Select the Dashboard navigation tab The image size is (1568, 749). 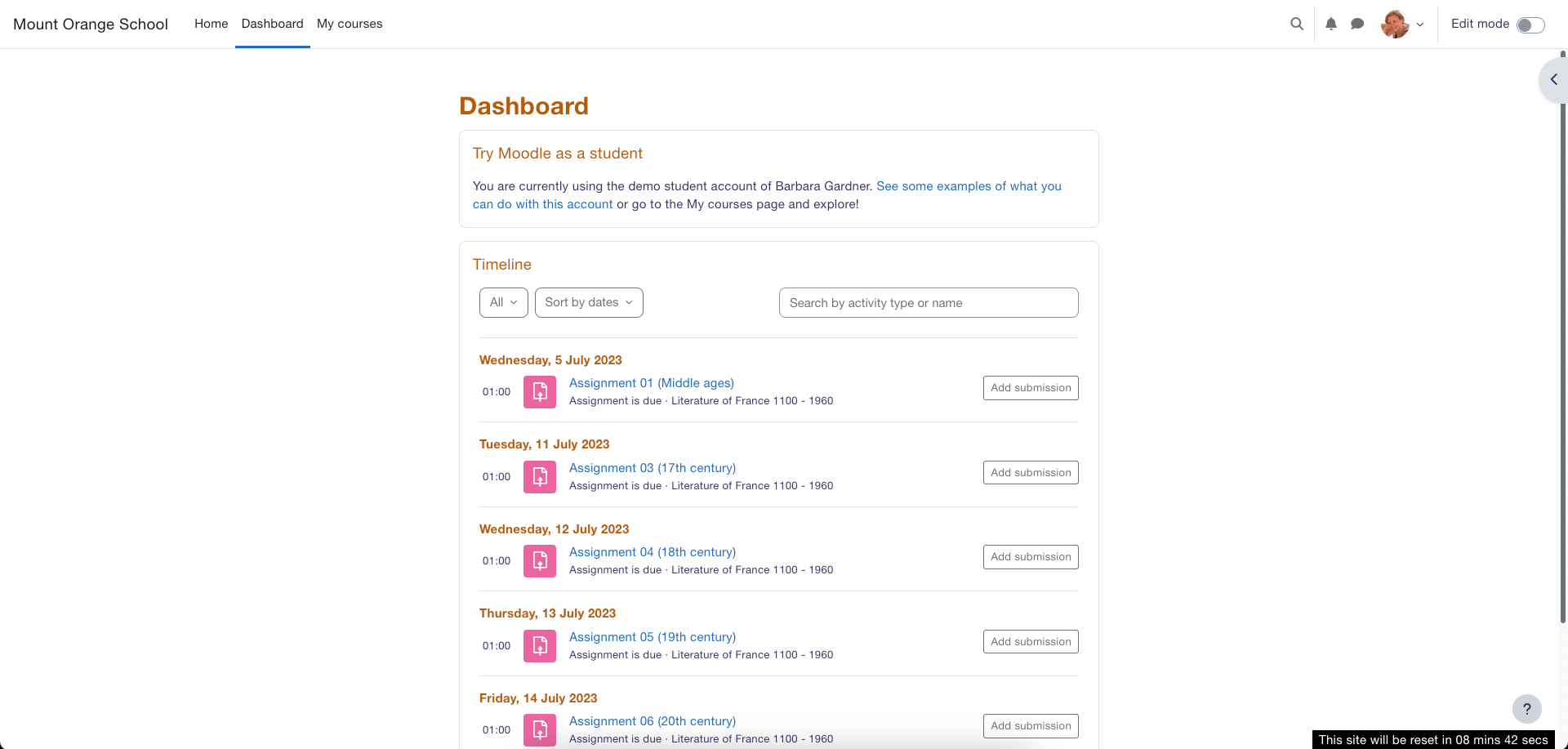pos(273,24)
